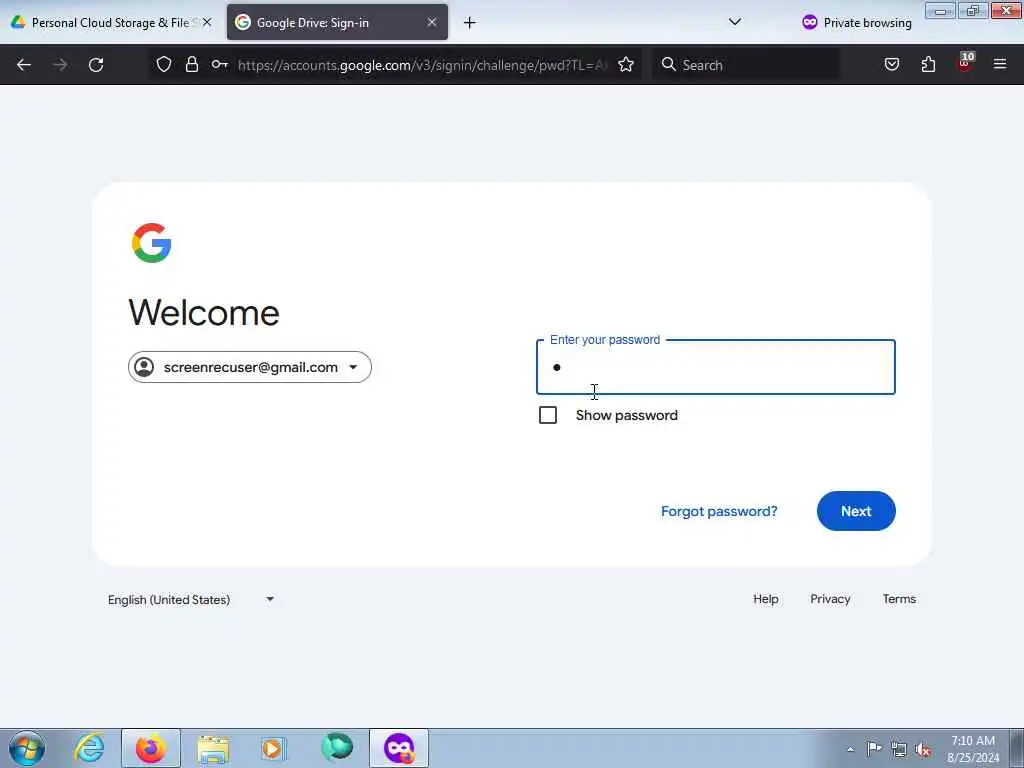Viewport: 1024px width, 768px height.
Task: Open the network tray icon
Action: 899,749
